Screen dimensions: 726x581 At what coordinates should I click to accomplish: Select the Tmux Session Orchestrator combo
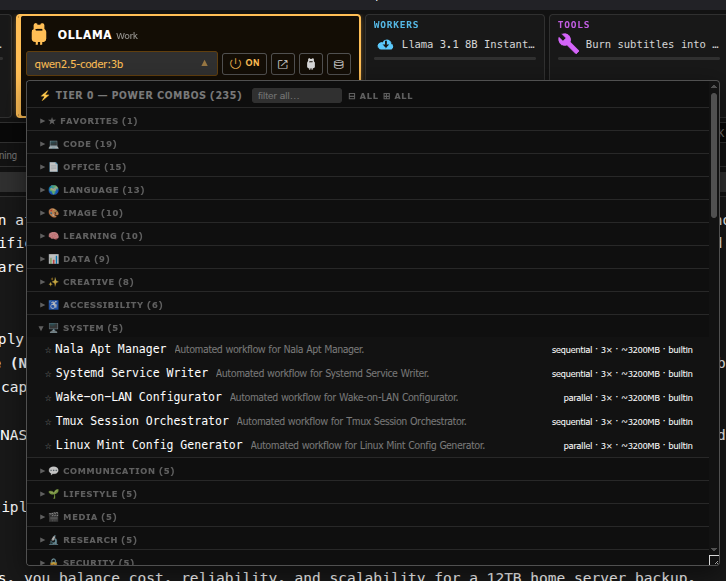pyautogui.click(x=368, y=422)
